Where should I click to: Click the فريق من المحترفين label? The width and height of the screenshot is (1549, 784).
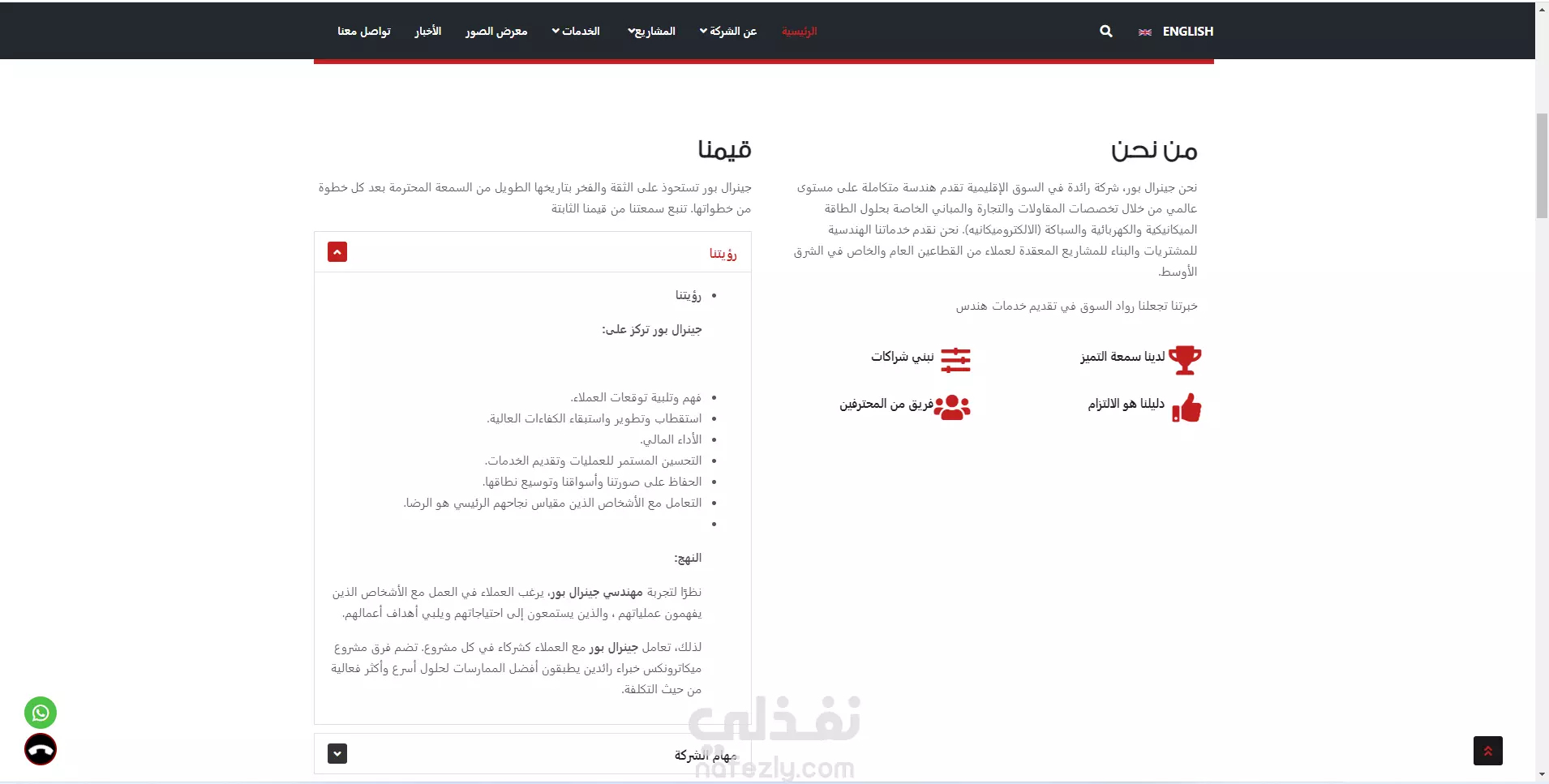[x=886, y=404]
